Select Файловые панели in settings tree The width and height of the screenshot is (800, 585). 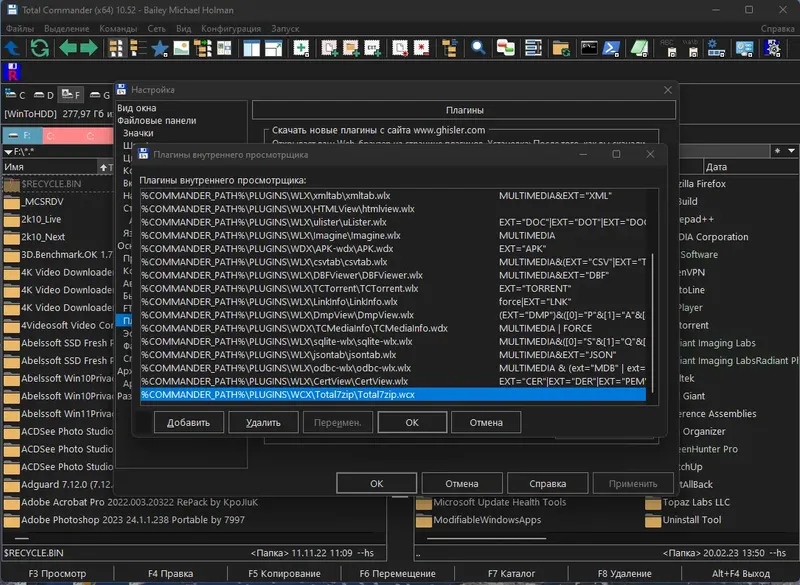click(x=156, y=120)
